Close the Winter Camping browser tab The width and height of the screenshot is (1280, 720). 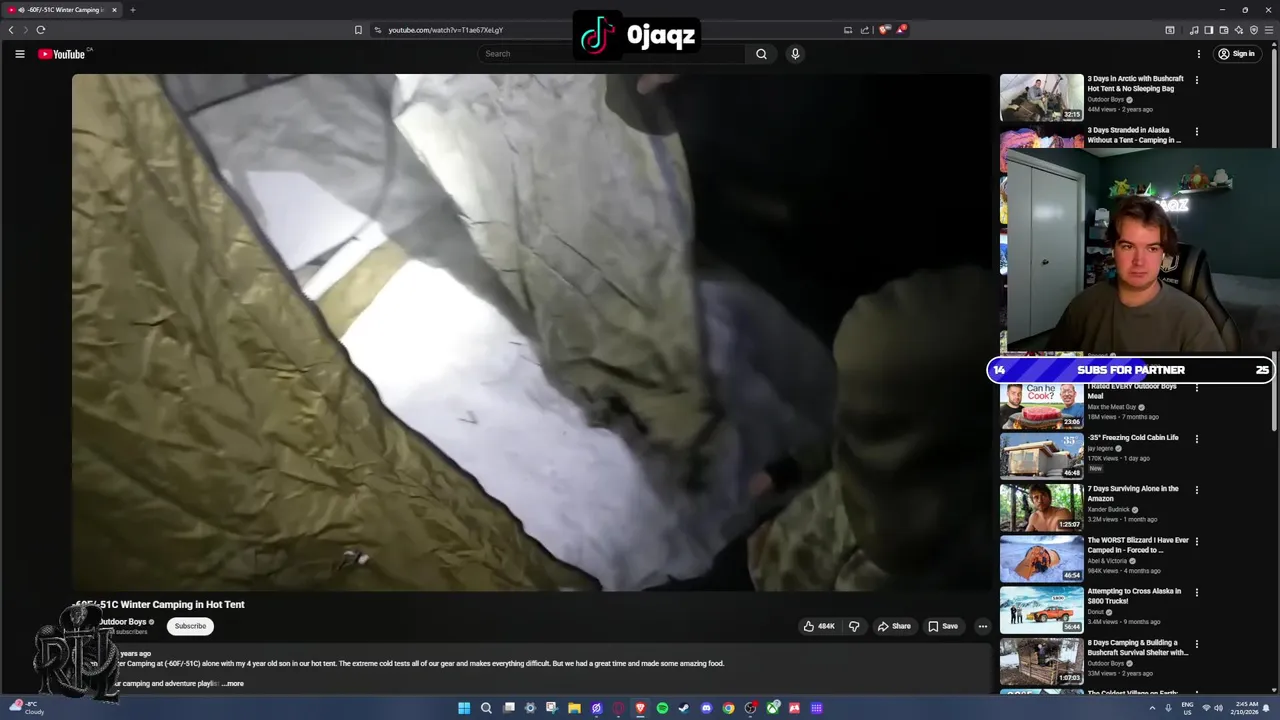114,10
